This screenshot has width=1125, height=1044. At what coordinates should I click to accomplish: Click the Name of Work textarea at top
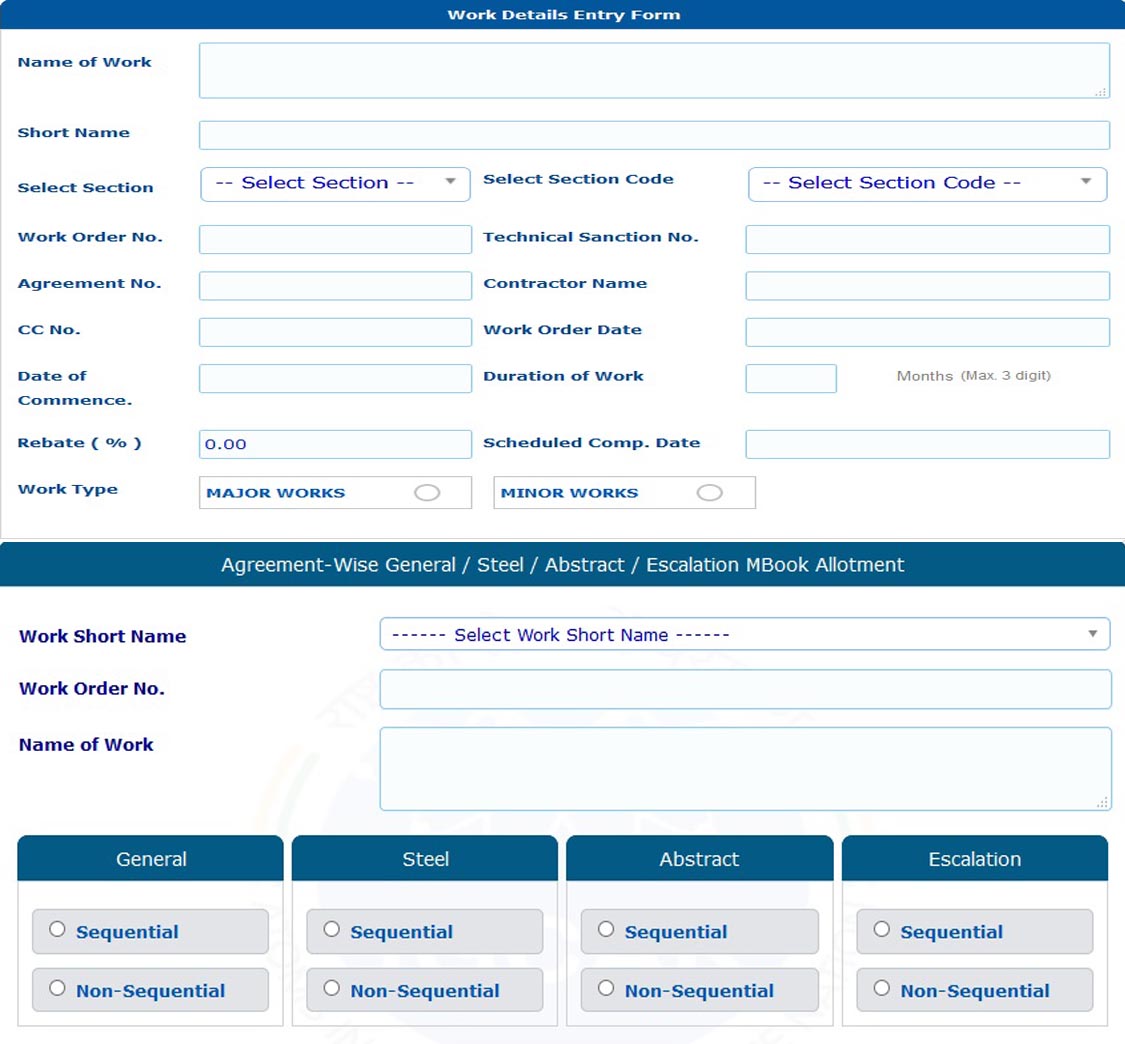click(x=653, y=70)
